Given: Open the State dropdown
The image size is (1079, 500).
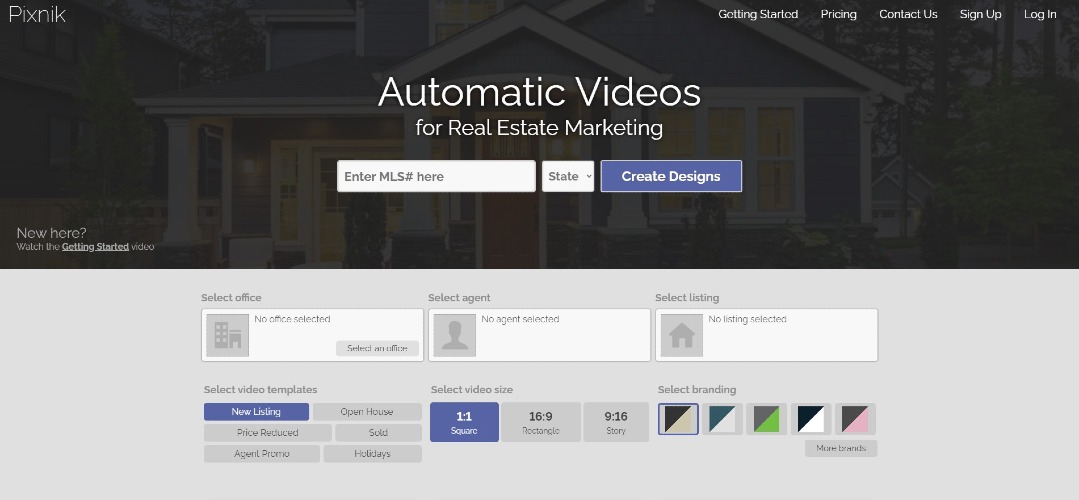Looking at the screenshot, I should coord(568,176).
